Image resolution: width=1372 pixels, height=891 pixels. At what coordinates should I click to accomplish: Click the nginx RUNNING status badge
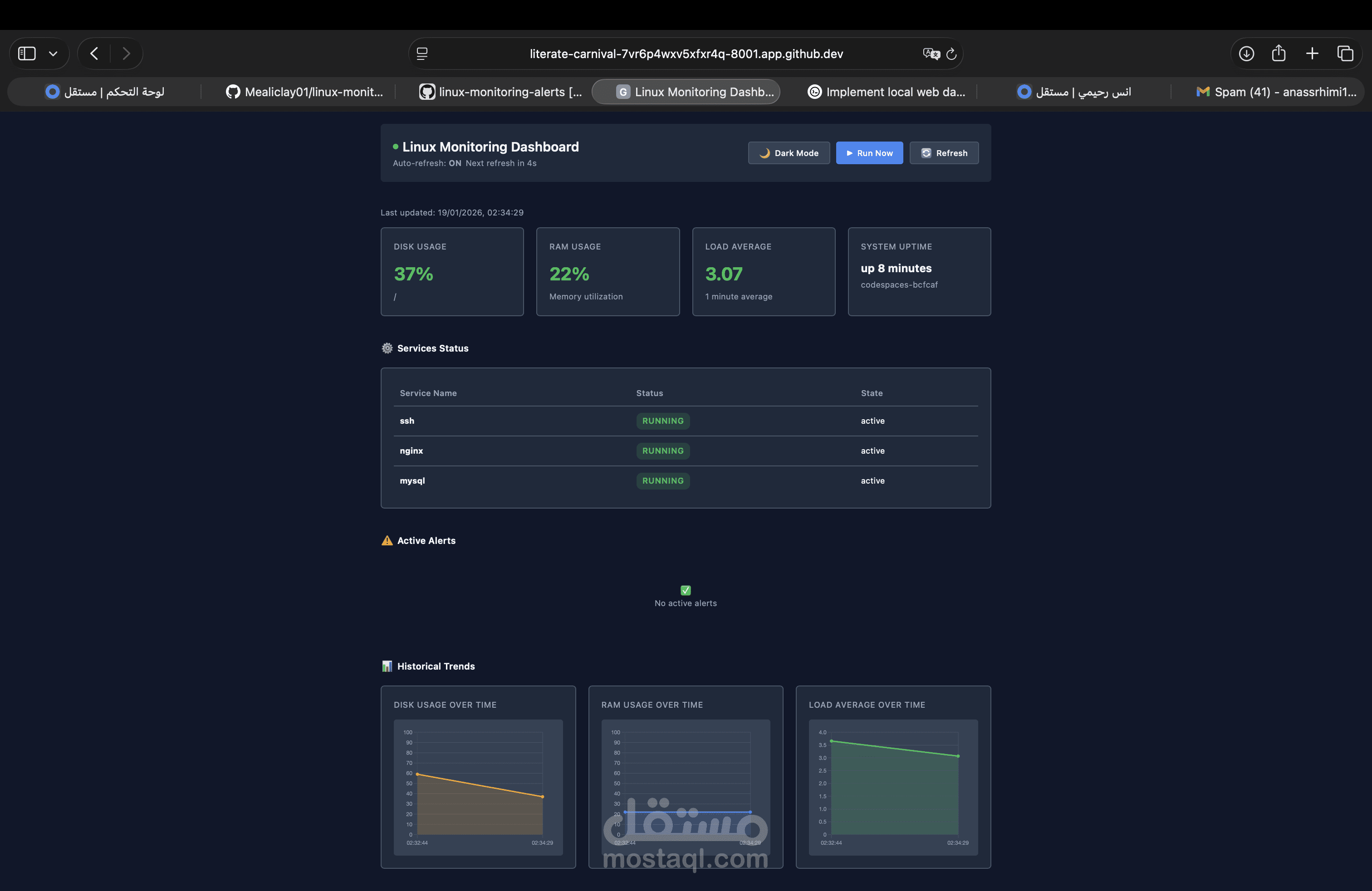point(662,450)
